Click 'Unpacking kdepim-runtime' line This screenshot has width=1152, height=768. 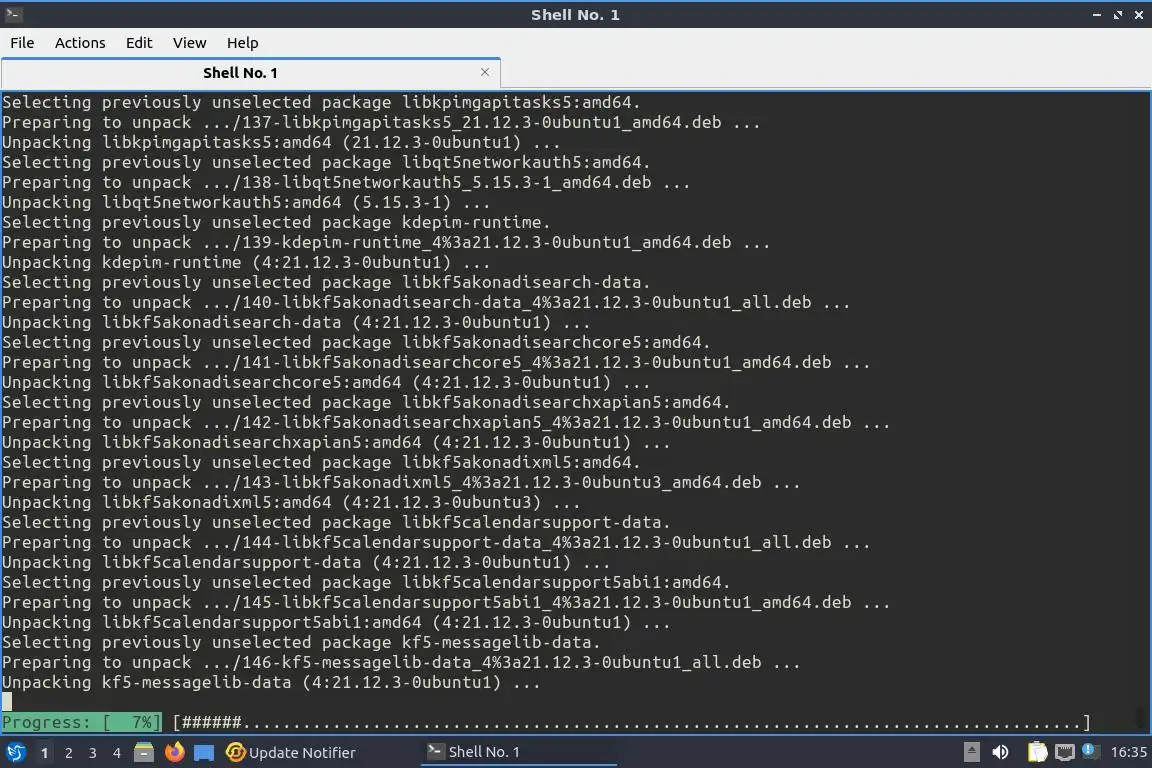click(246, 262)
